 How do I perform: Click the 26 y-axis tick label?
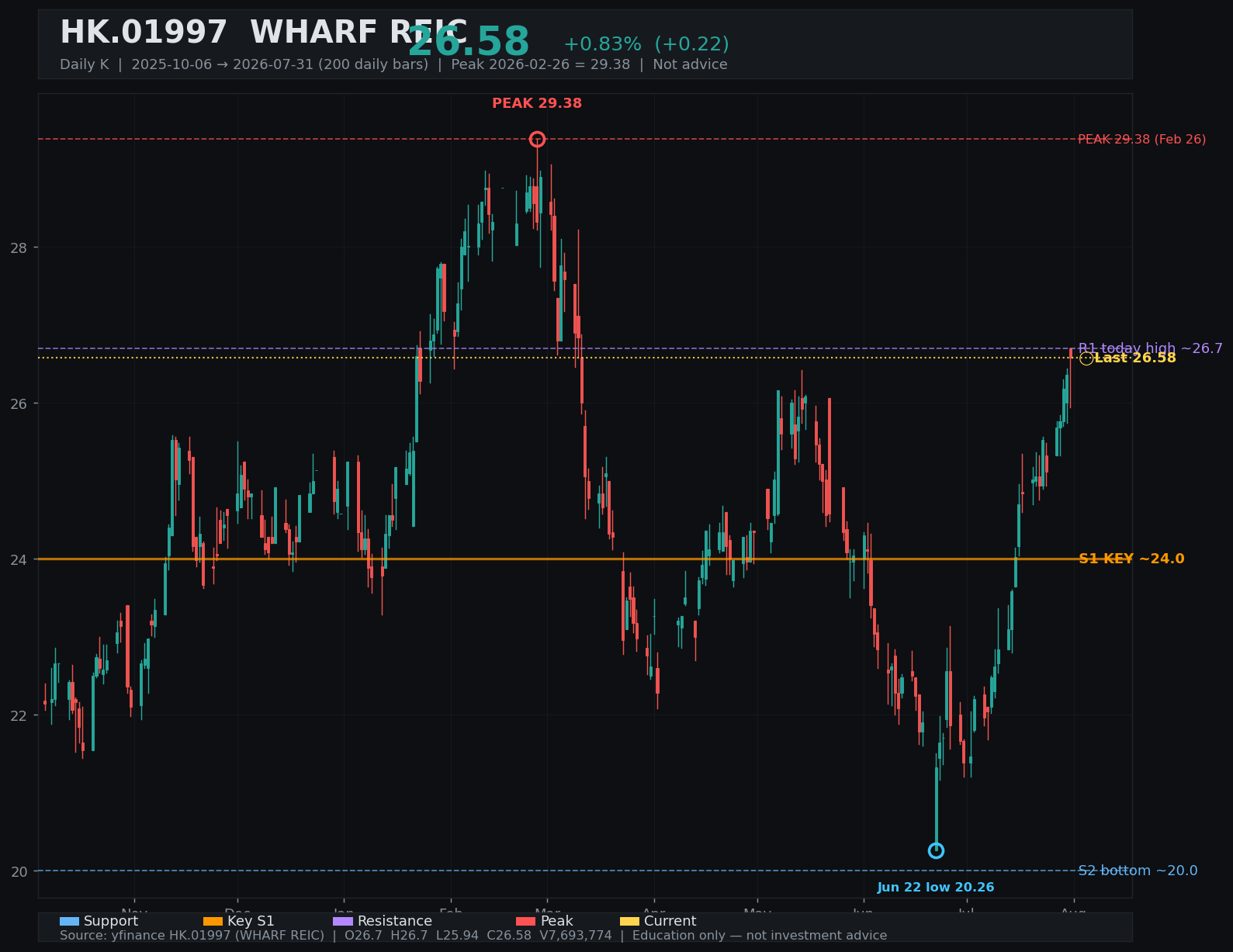coord(19,403)
